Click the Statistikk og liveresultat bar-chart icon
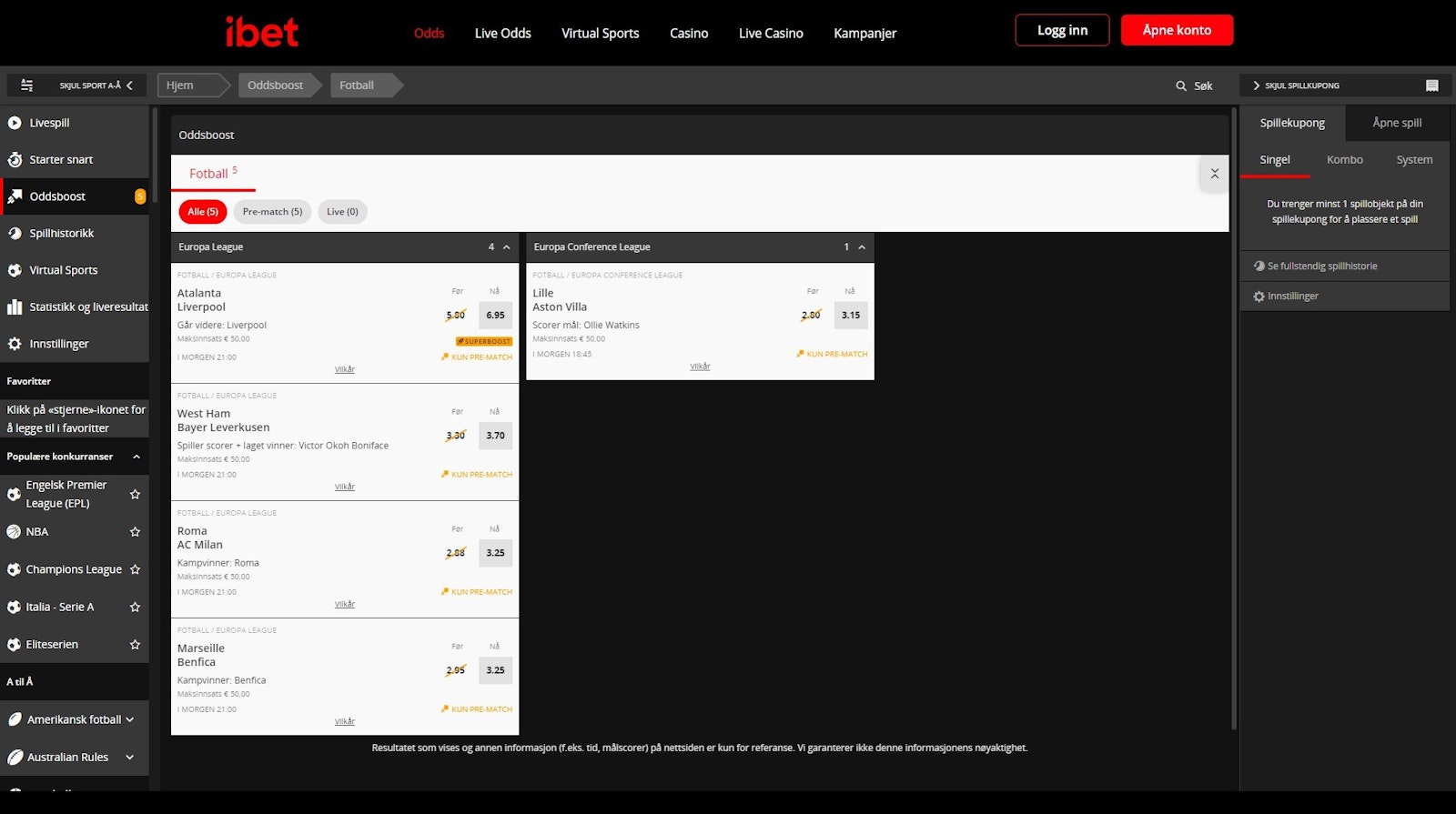Viewport: 1456px width, 814px height. [x=15, y=307]
